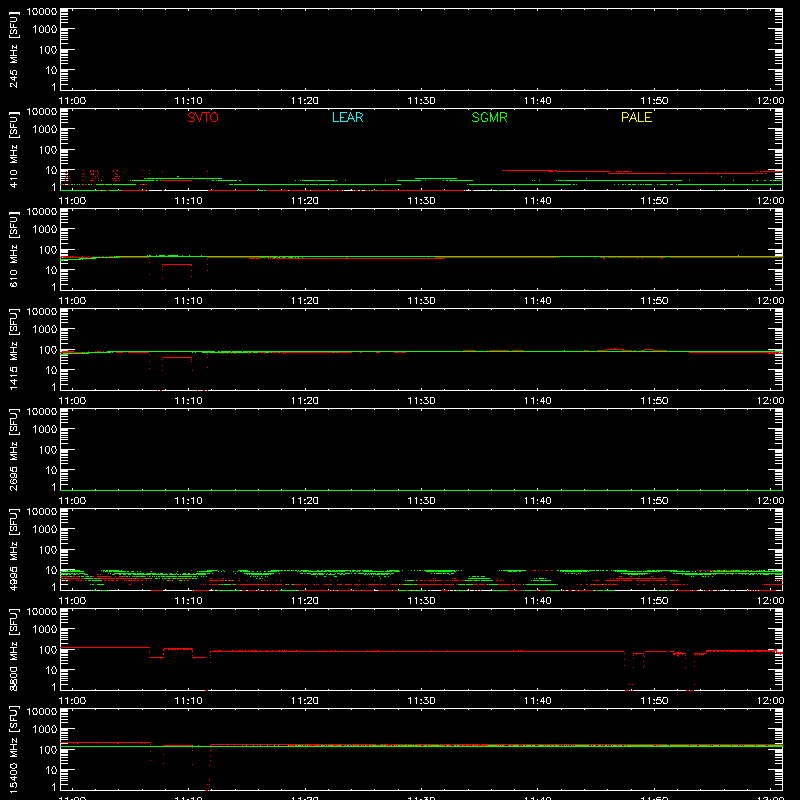Viewport: 800px width, 800px height.
Task: Click the red dip segment in the 610 MHz plot
Action: (177, 264)
